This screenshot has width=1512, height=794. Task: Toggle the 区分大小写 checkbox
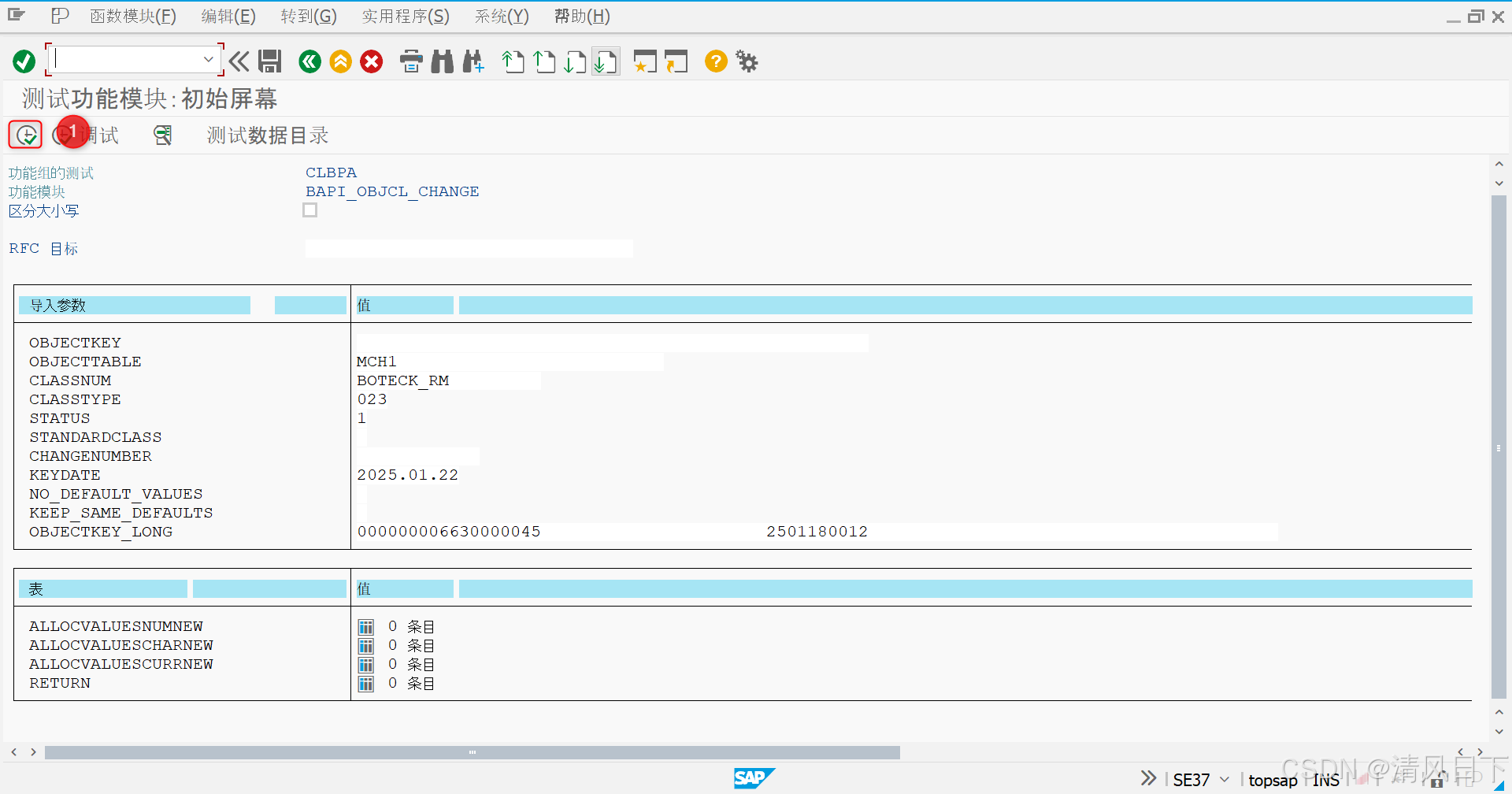click(x=310, y=210)
